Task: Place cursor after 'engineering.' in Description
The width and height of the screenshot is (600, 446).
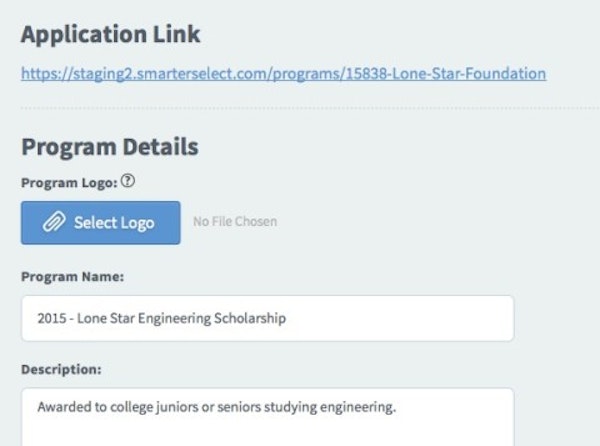Action: tap(399, 407)
